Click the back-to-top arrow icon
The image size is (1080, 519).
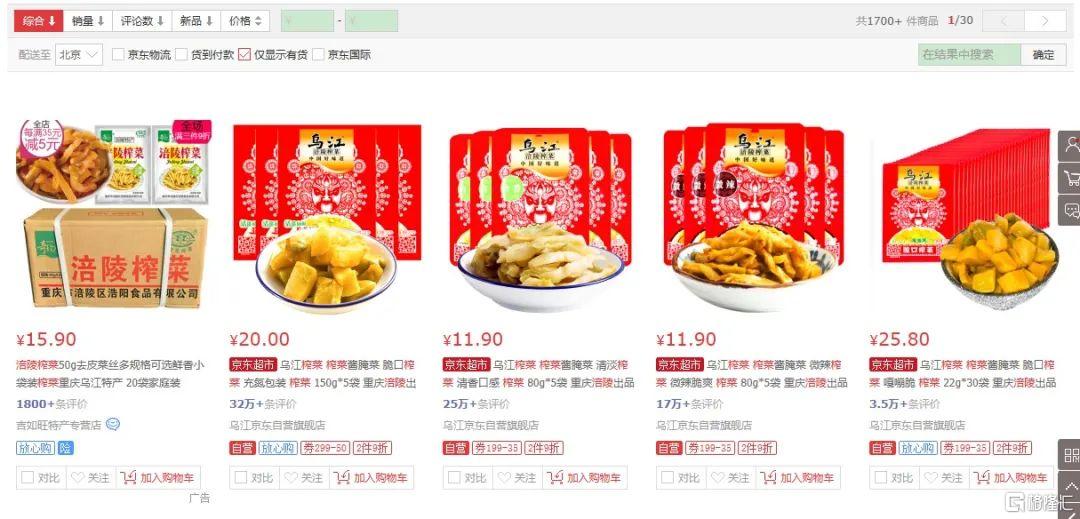[1070, 486]
